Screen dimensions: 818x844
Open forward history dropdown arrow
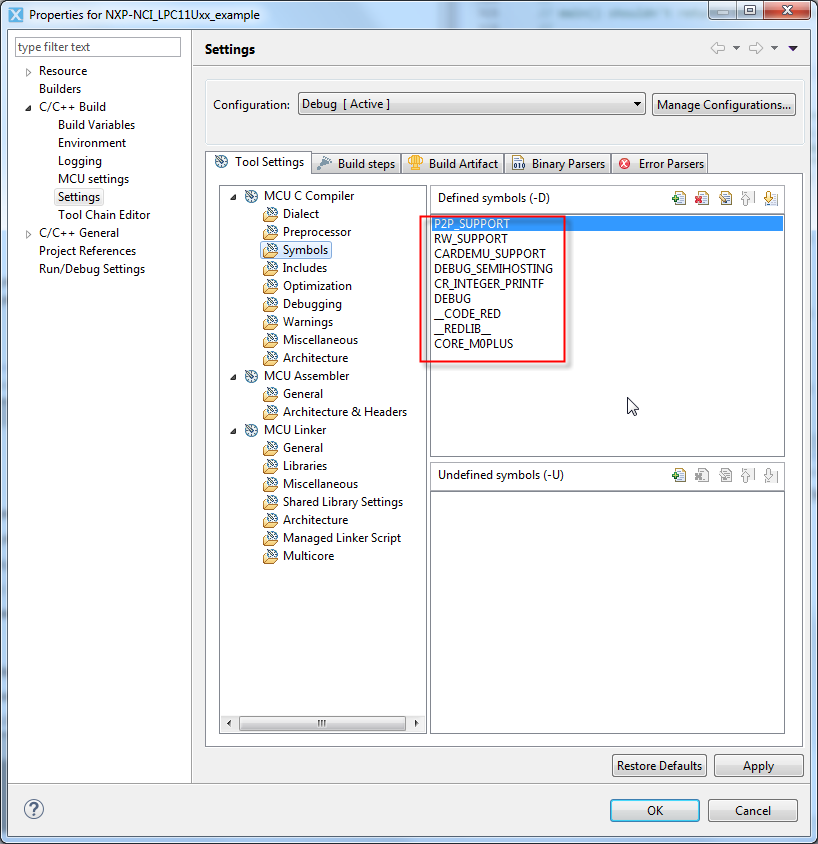[x=774, y=48]
